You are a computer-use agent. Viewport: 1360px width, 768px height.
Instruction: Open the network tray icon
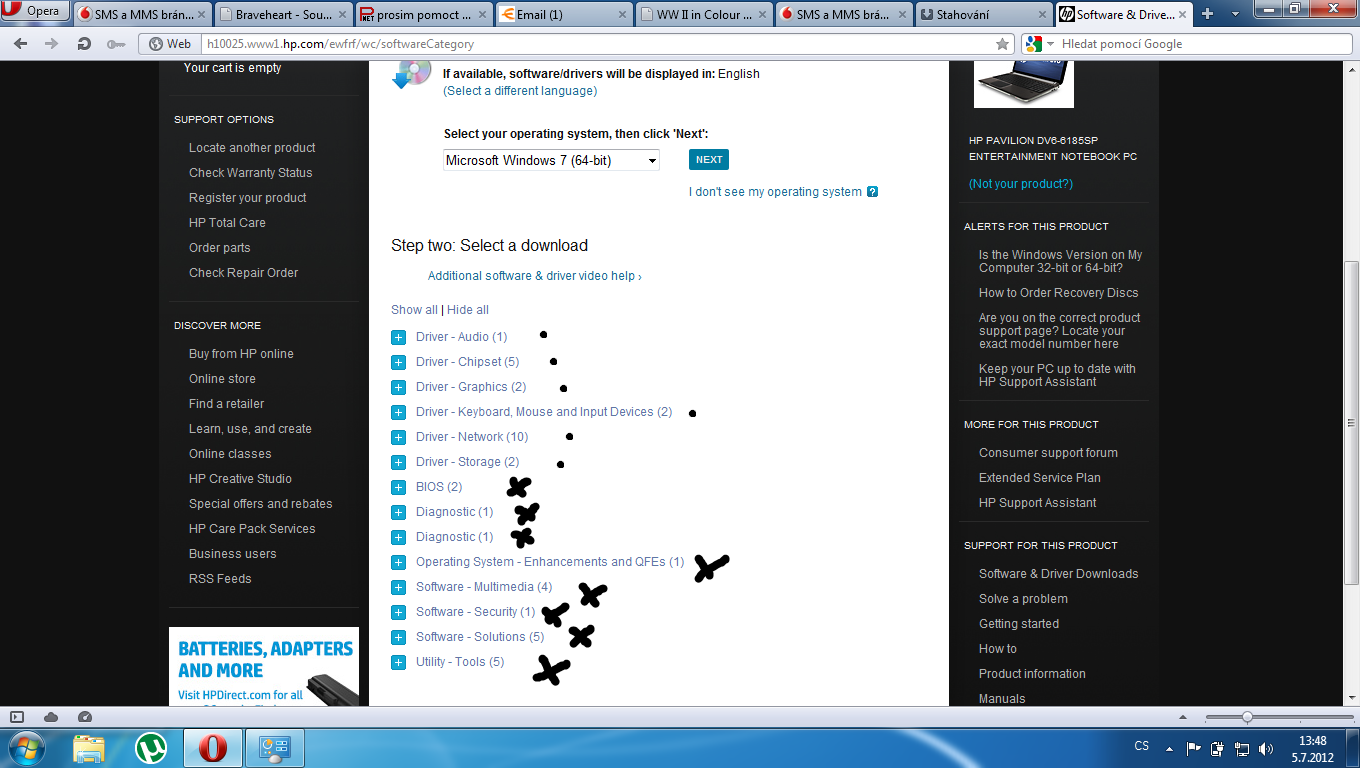[1241, 748]
